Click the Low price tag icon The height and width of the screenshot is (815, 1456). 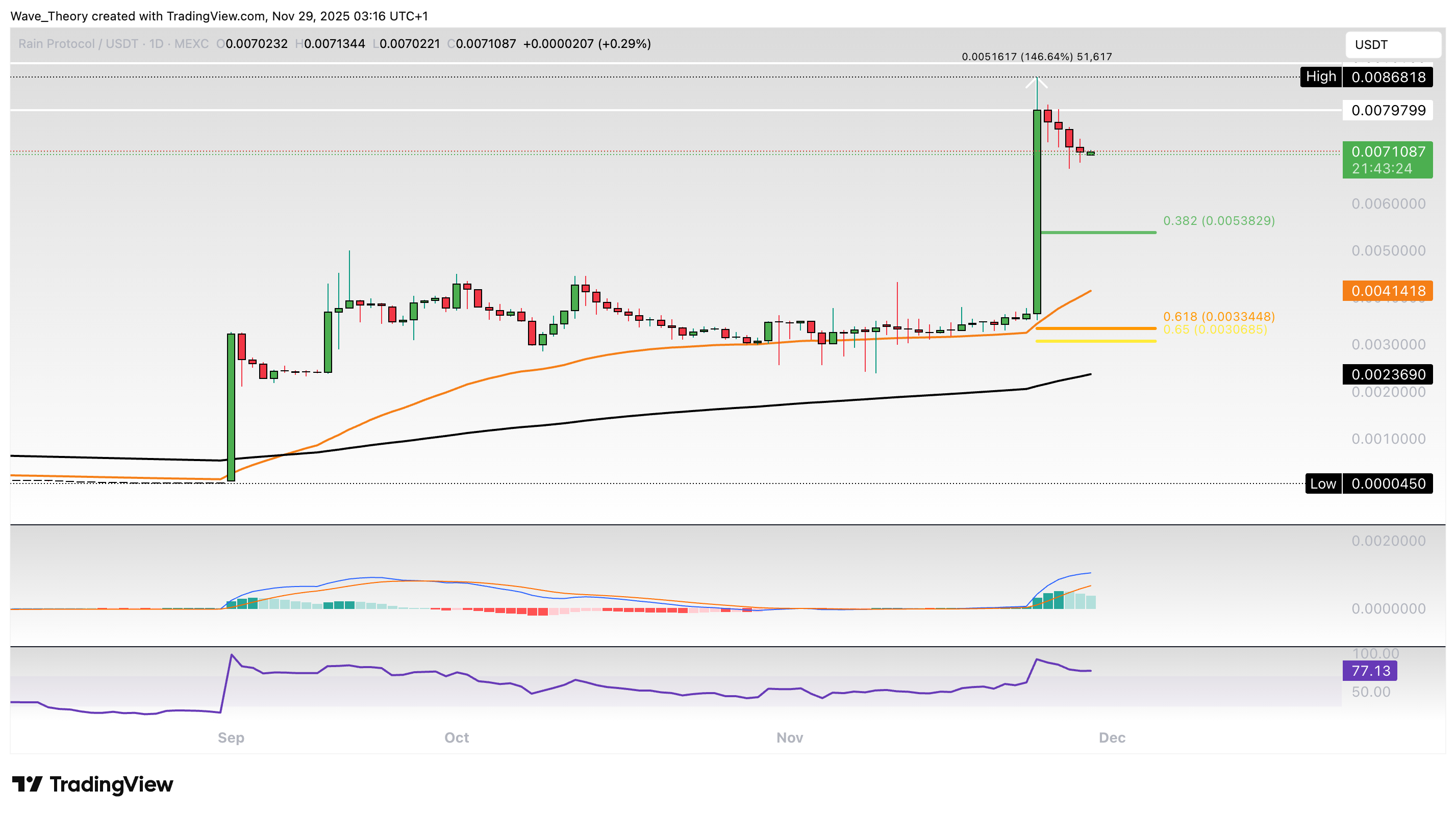1323,484
